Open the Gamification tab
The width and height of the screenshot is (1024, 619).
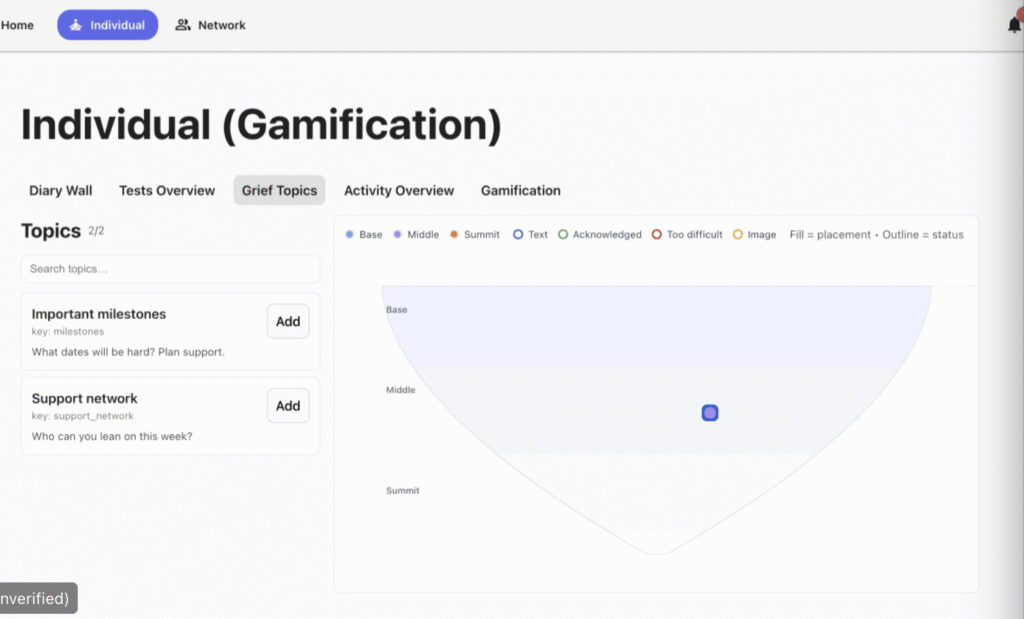(x=520, y=190)
